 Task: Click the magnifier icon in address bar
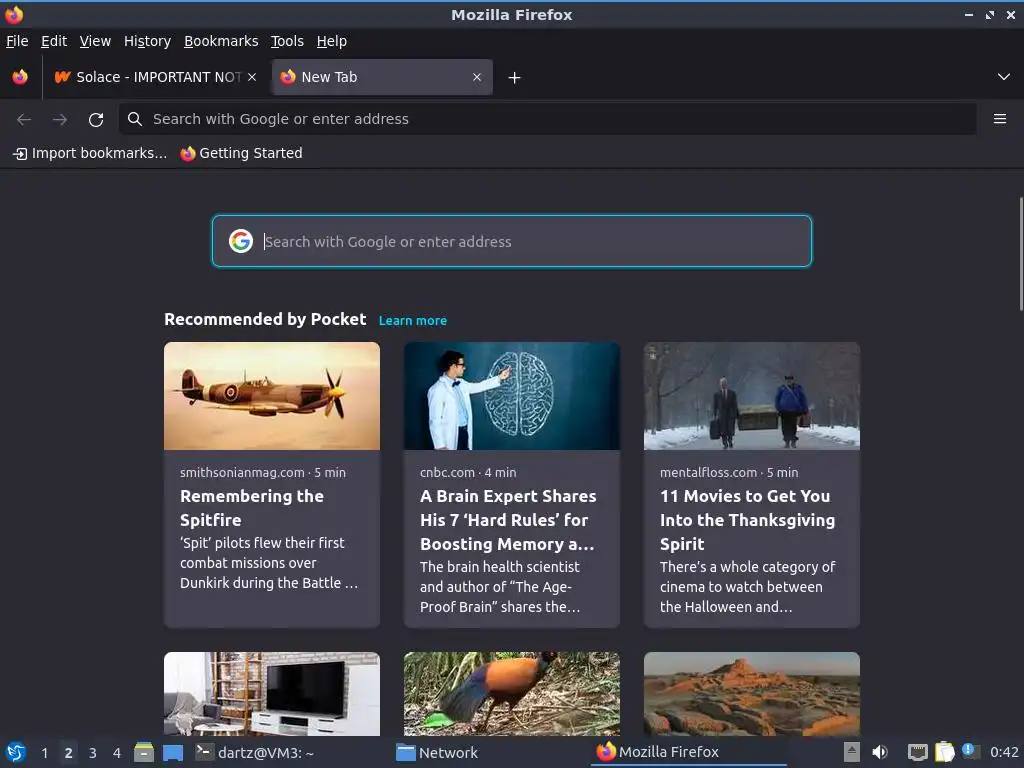point(135,119)
